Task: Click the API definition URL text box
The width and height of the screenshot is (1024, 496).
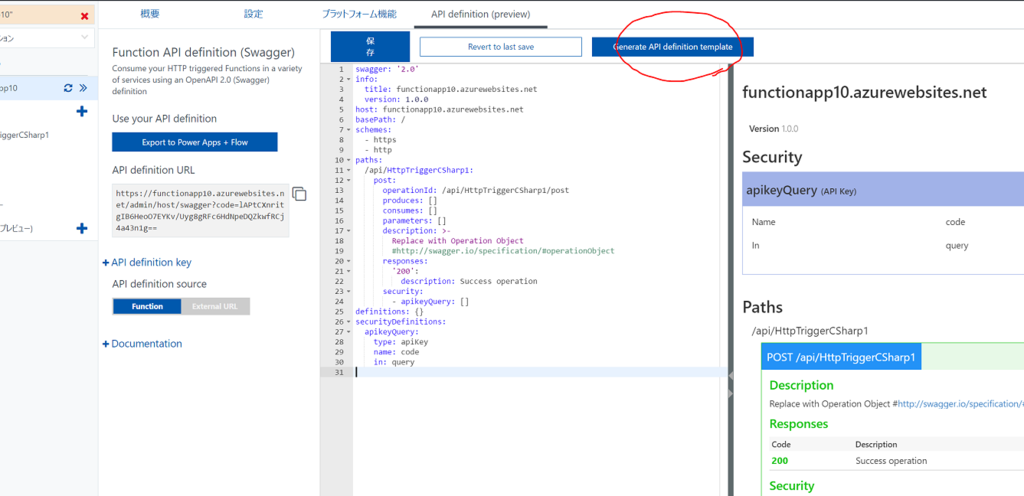Action: (200, 211)
